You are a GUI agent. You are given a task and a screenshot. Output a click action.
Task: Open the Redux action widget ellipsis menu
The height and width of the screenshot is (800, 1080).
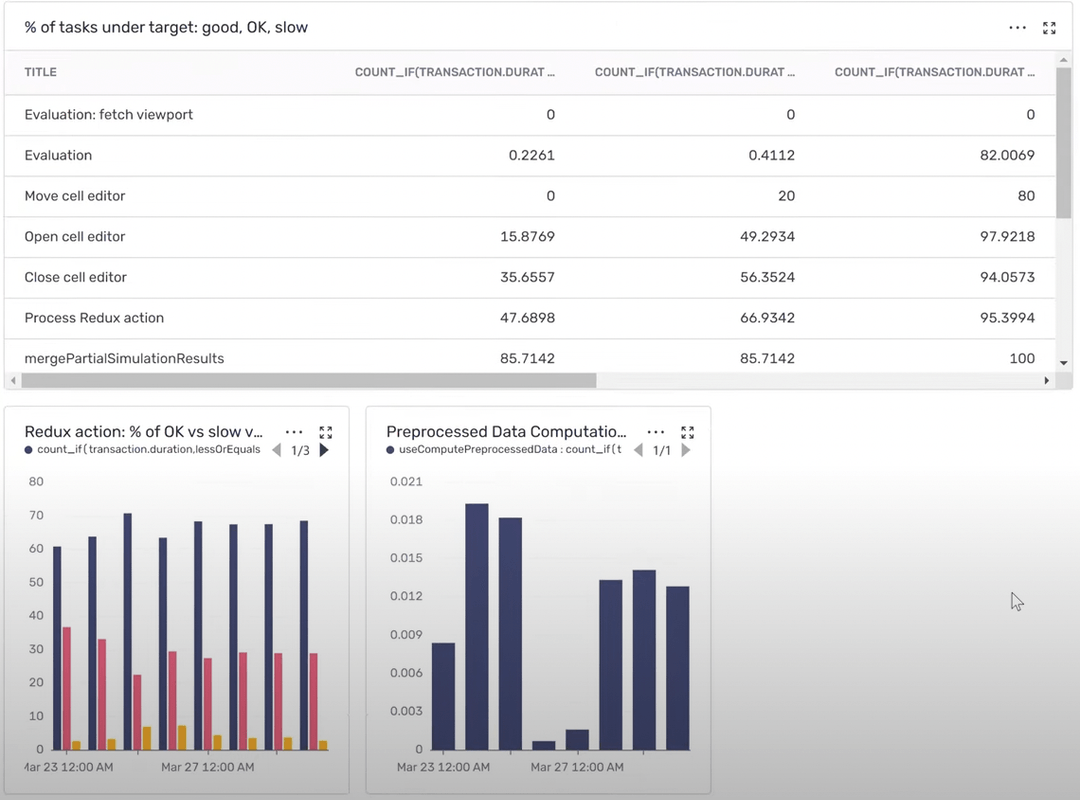click(x=294, y=432)
